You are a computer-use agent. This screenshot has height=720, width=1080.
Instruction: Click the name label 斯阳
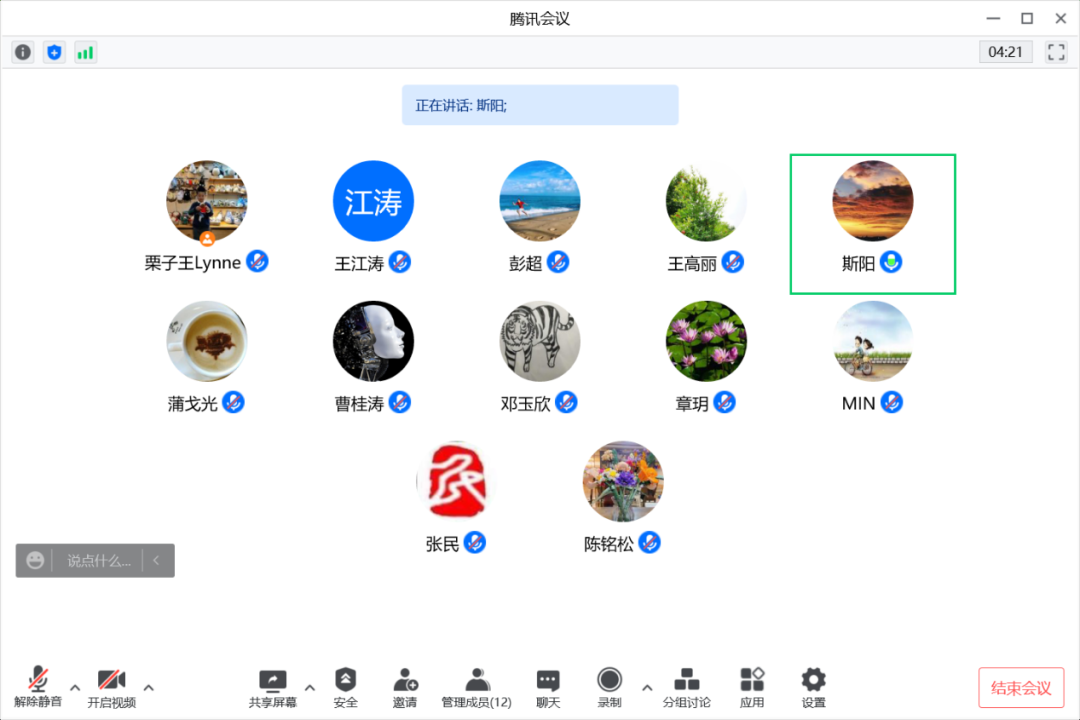[x=858, y=264]
